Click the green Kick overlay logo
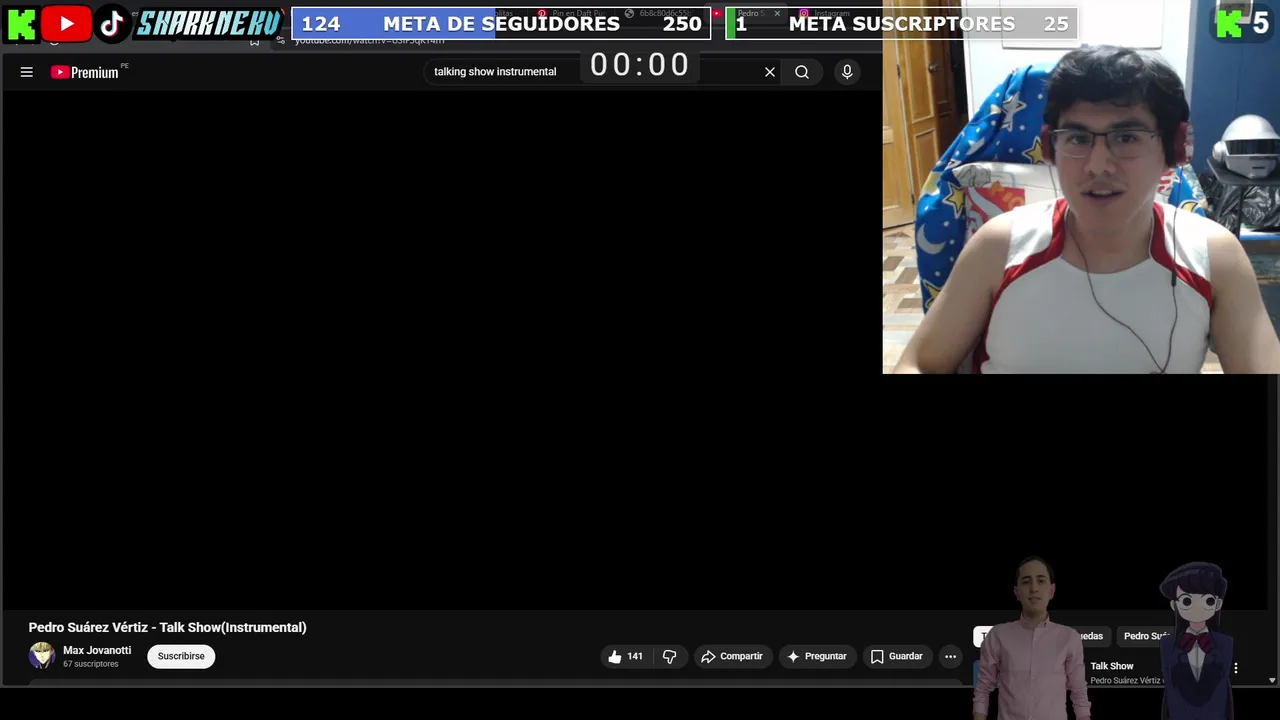Screen dimensions: 1280x720 pos(20,24)
